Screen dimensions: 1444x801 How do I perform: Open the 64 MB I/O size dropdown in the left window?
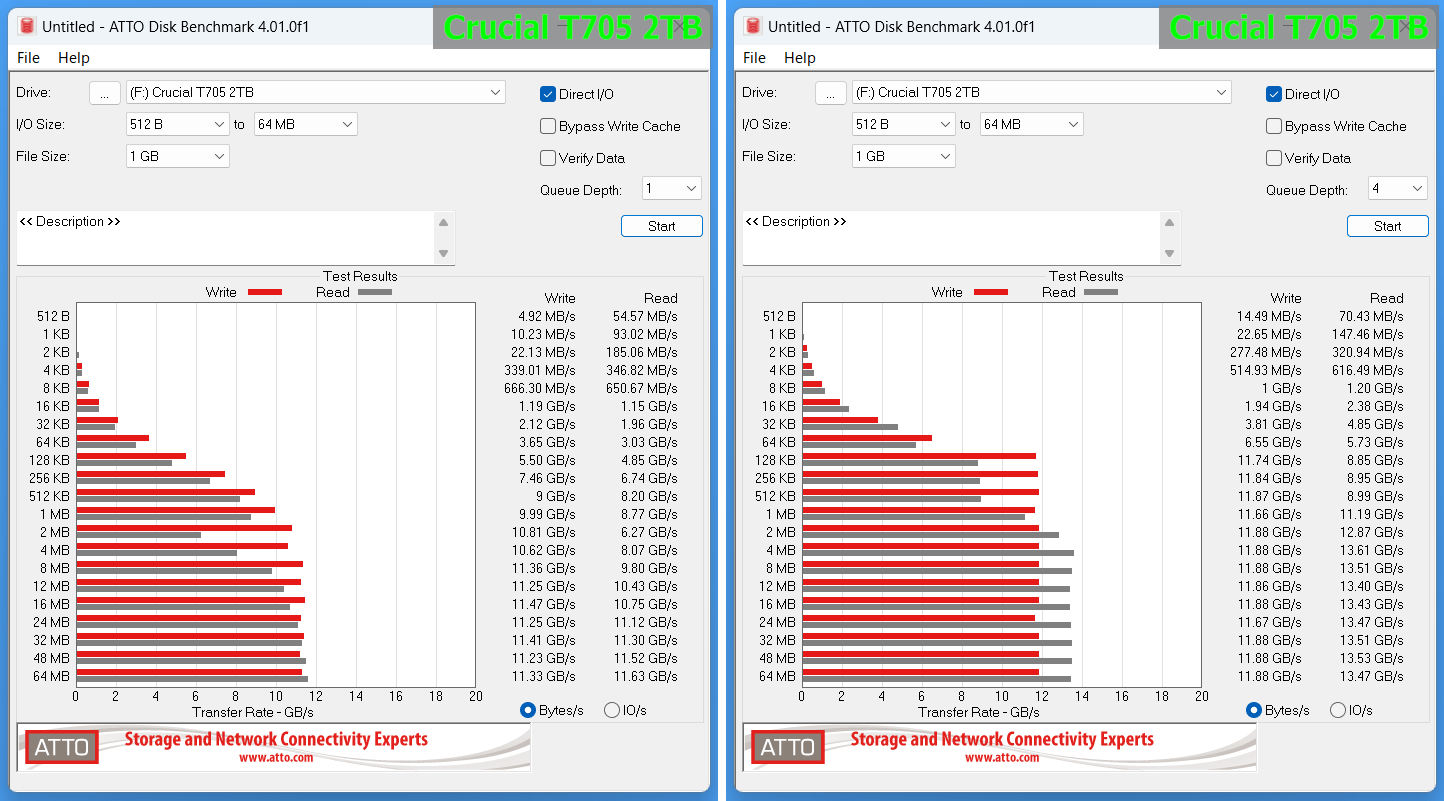coord(305,124)
